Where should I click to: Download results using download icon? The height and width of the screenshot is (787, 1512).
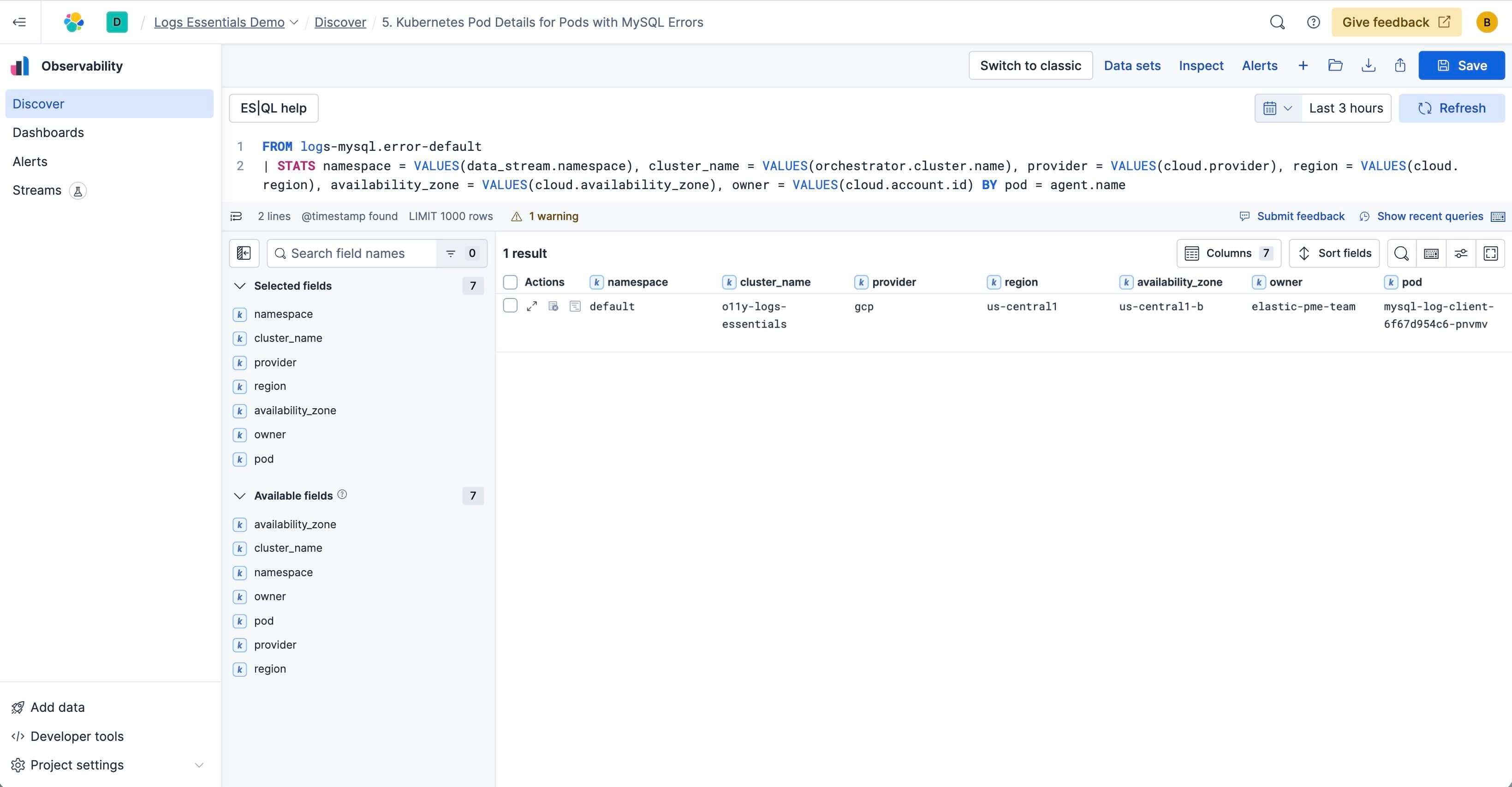coord(1368,65)
